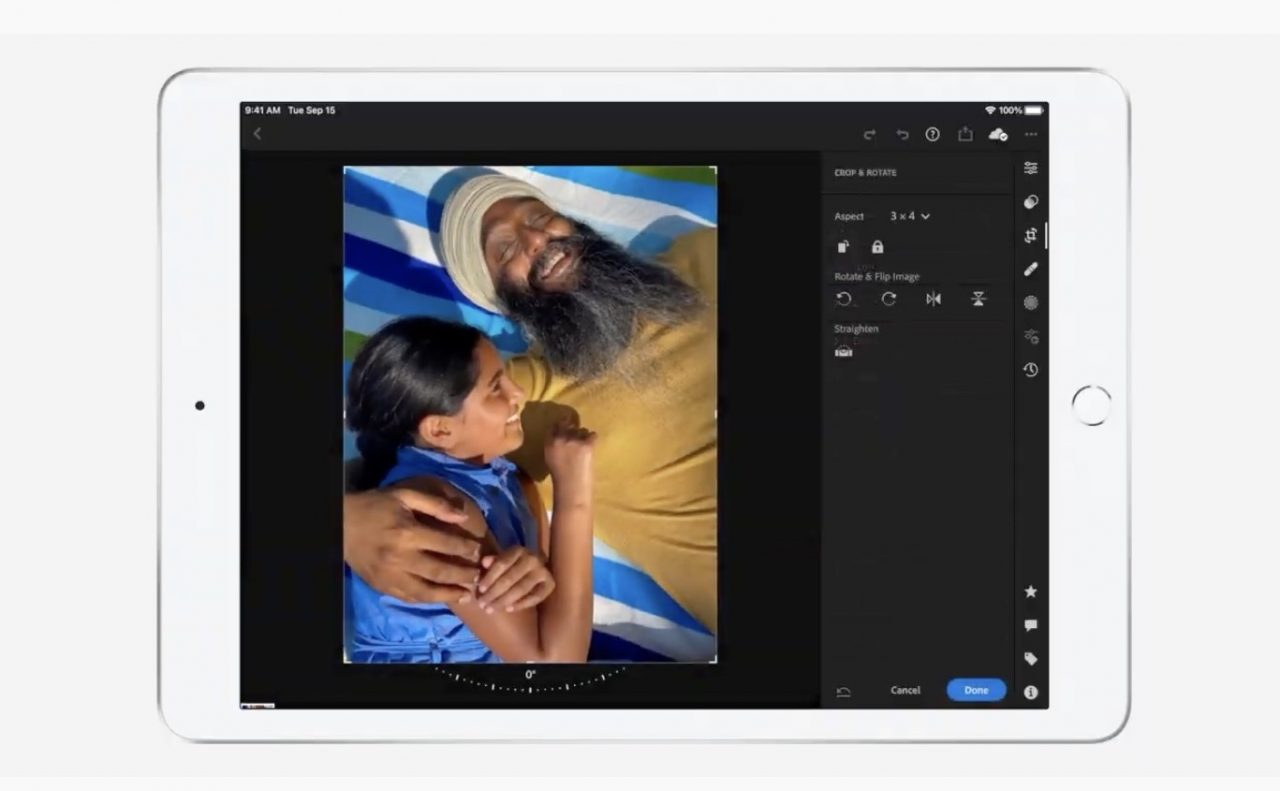Open the more options menu at top right

pos(1031,134)
